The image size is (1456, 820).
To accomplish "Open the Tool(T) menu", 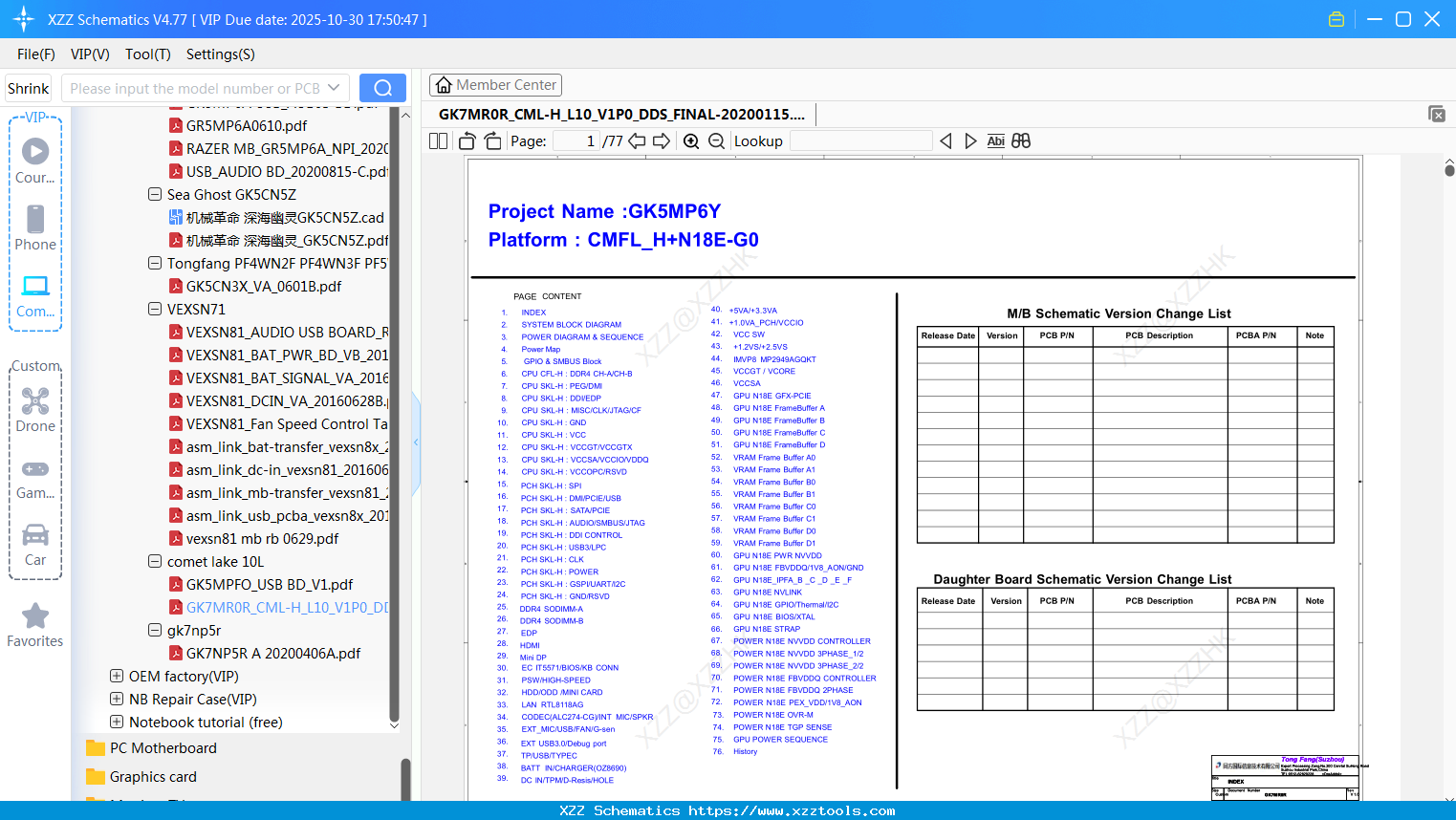I will (148, 54).
